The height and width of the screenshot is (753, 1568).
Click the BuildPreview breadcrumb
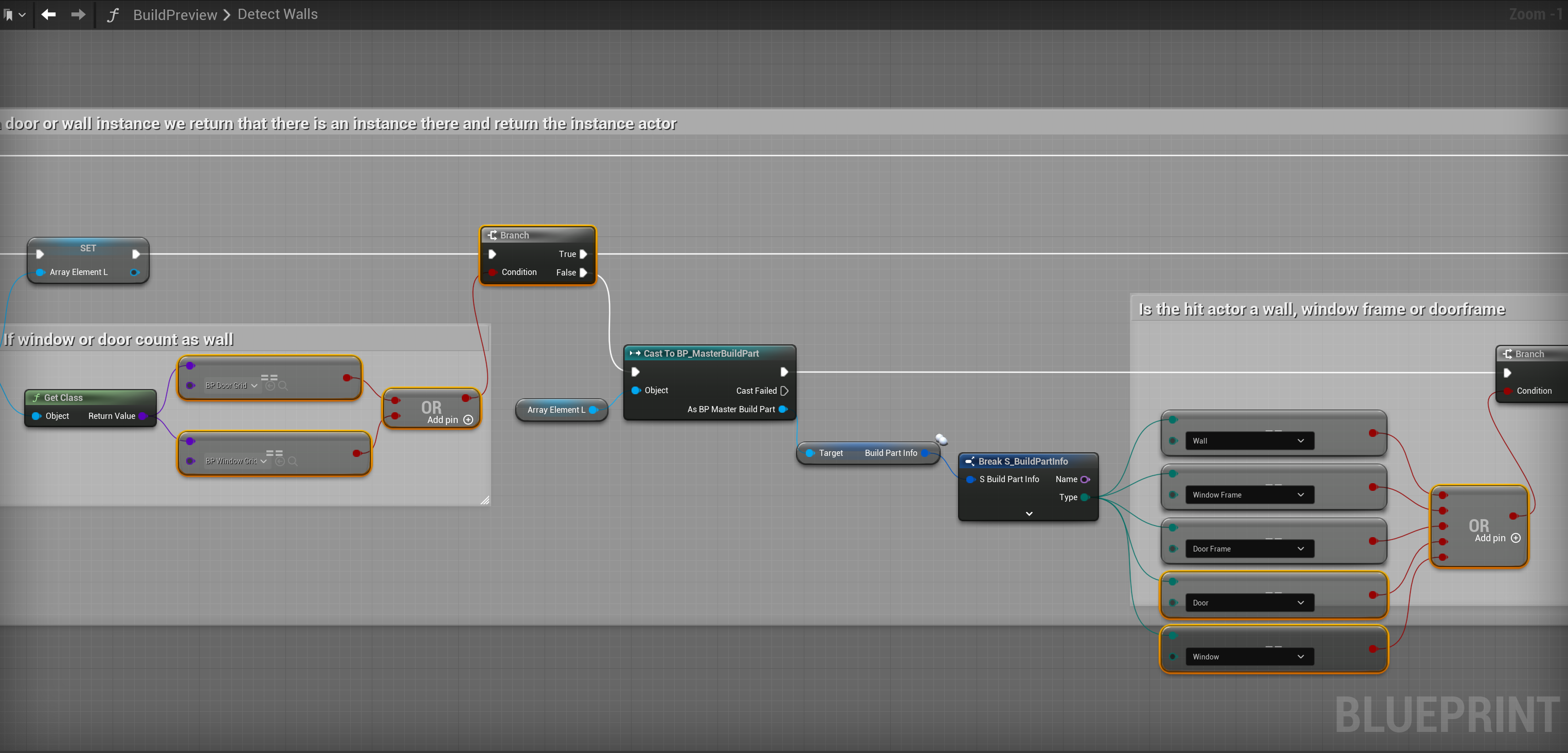pyautogui.click(x=175, y=14)
